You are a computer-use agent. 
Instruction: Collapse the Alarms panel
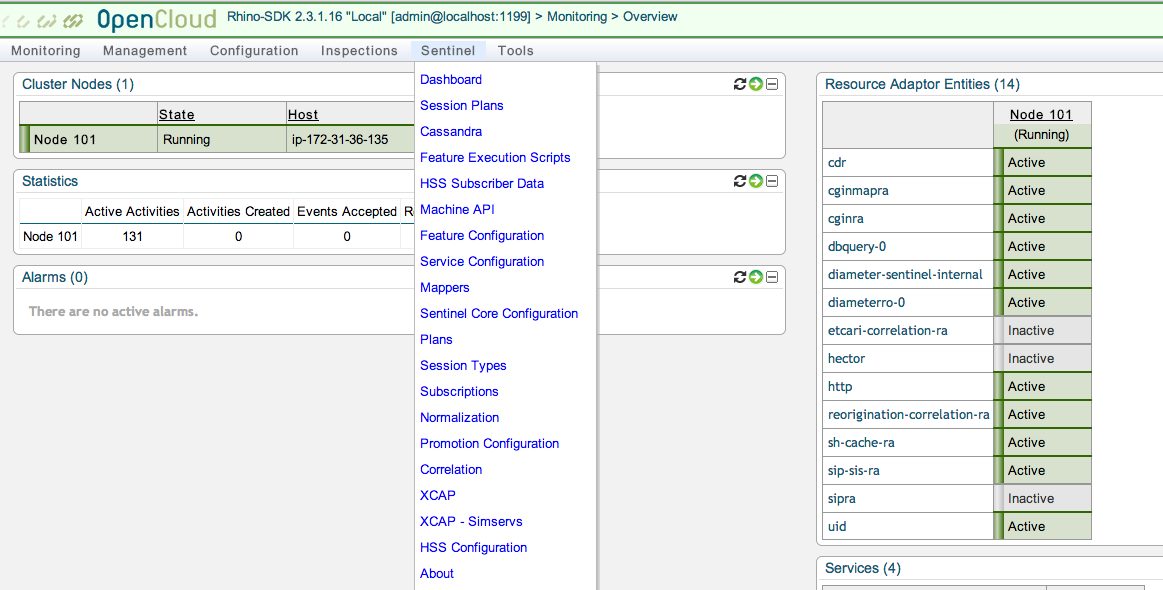[x=772, y=277]
